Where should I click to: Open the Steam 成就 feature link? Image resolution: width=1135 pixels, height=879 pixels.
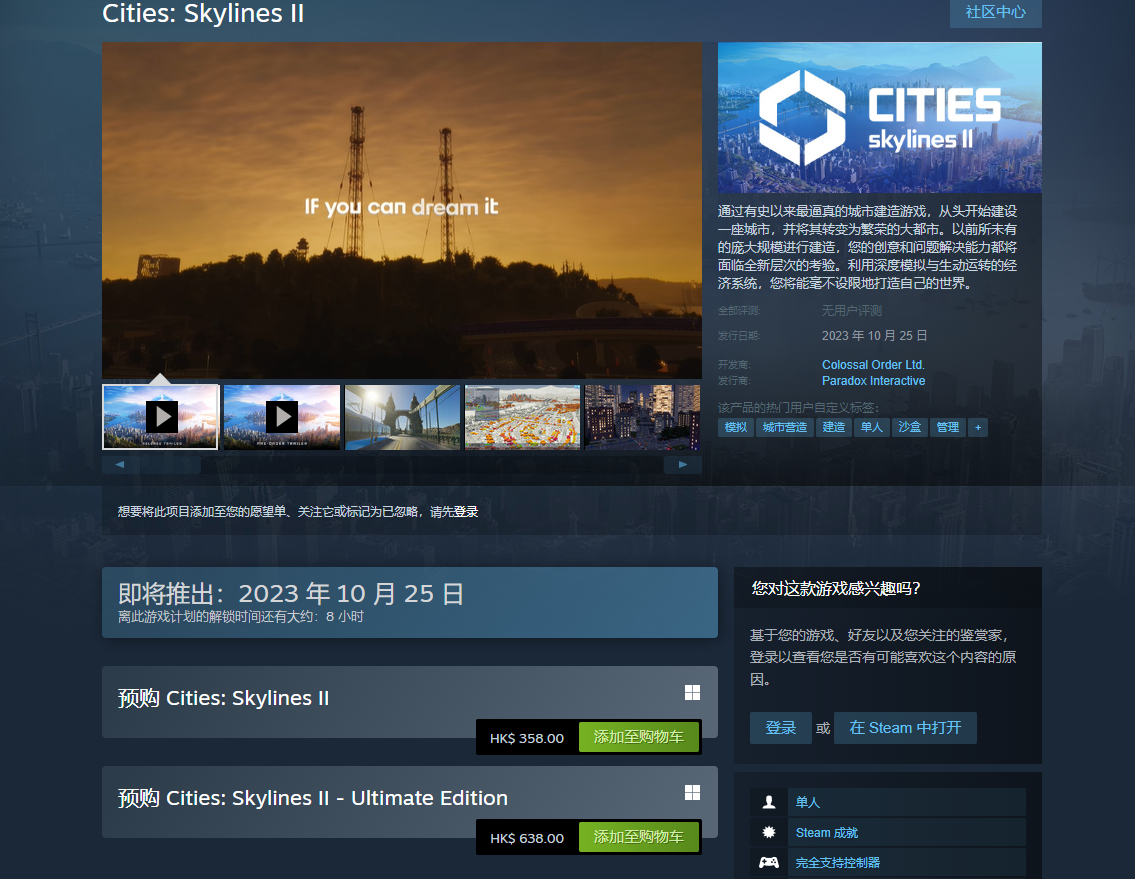(x=827, y=833)
